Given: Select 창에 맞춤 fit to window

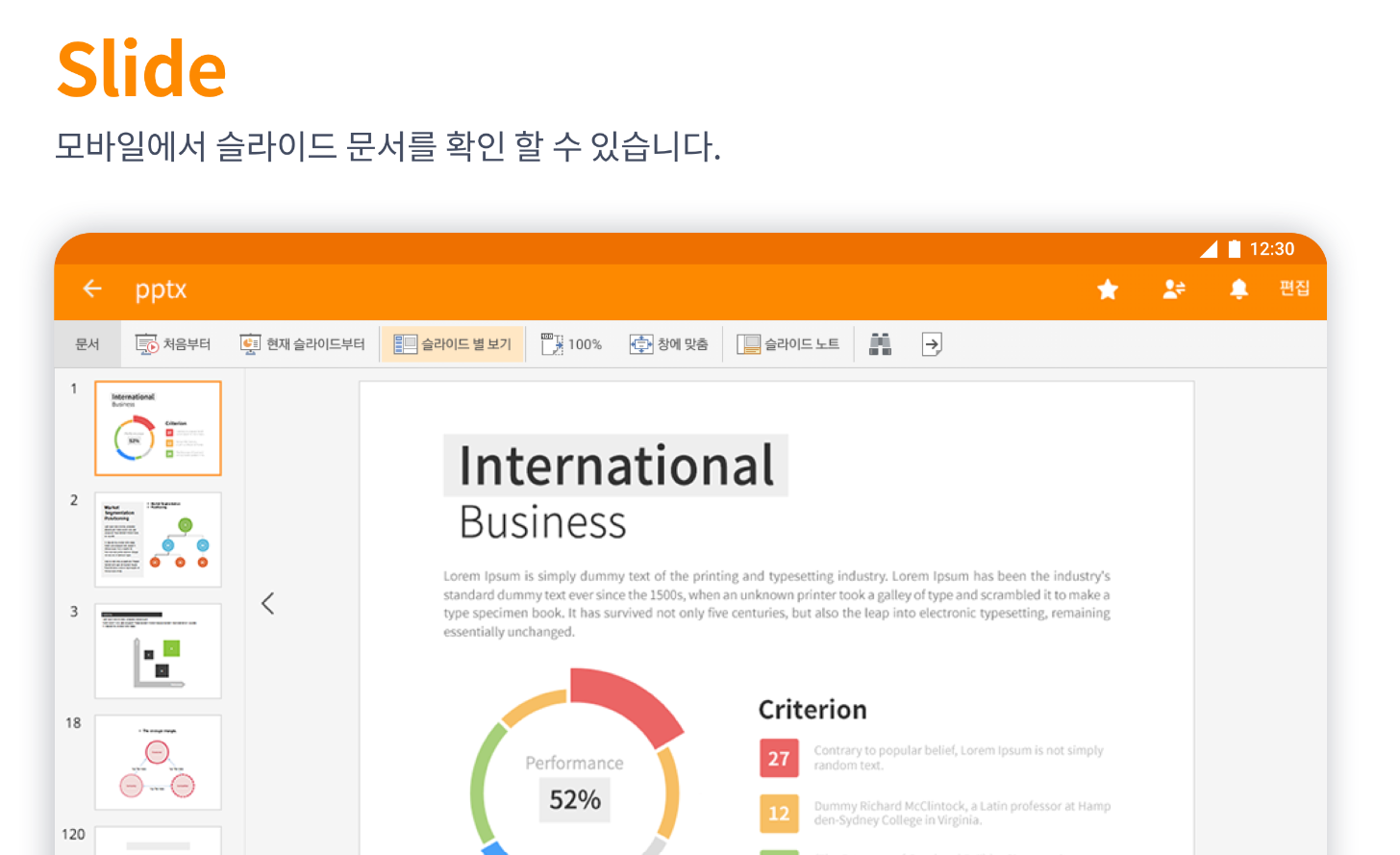Looking at the screenshot, I should tap(668, 344).
